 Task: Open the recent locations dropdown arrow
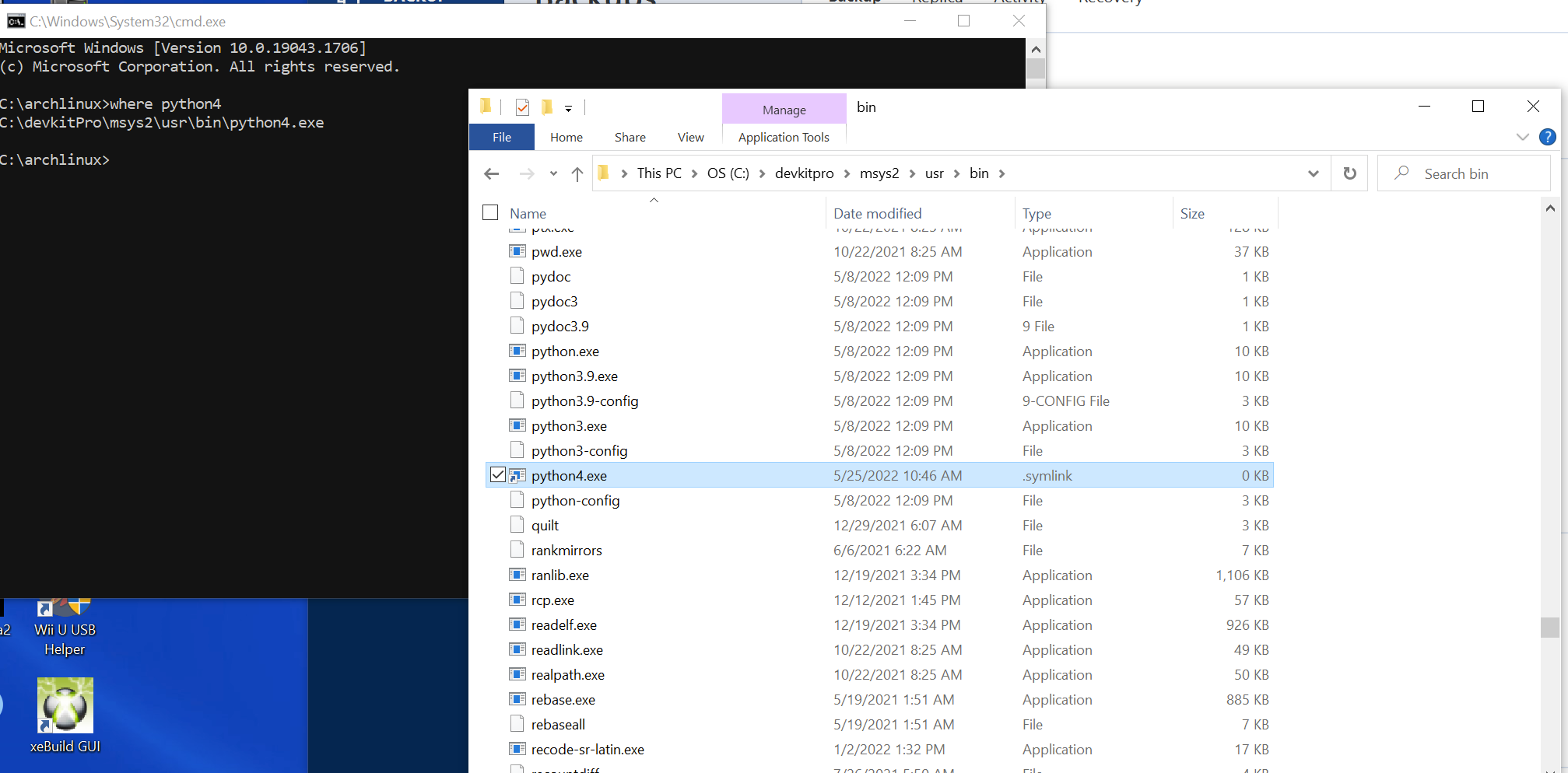(553, 173)
